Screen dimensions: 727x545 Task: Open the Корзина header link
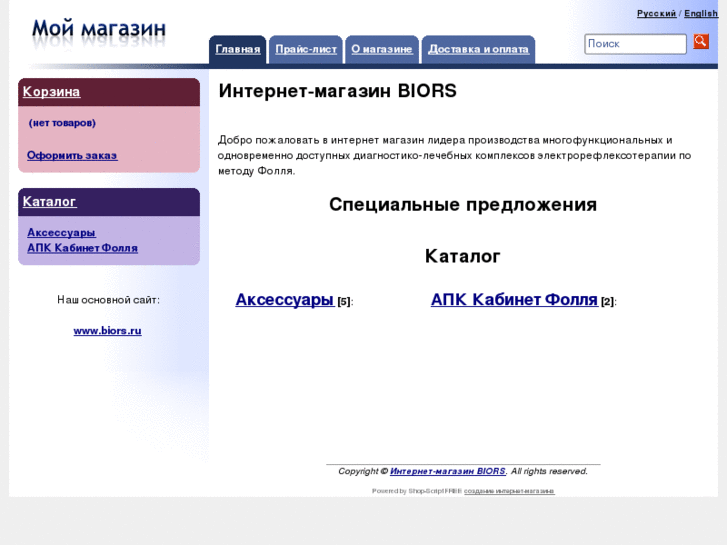tap(51, 92)
